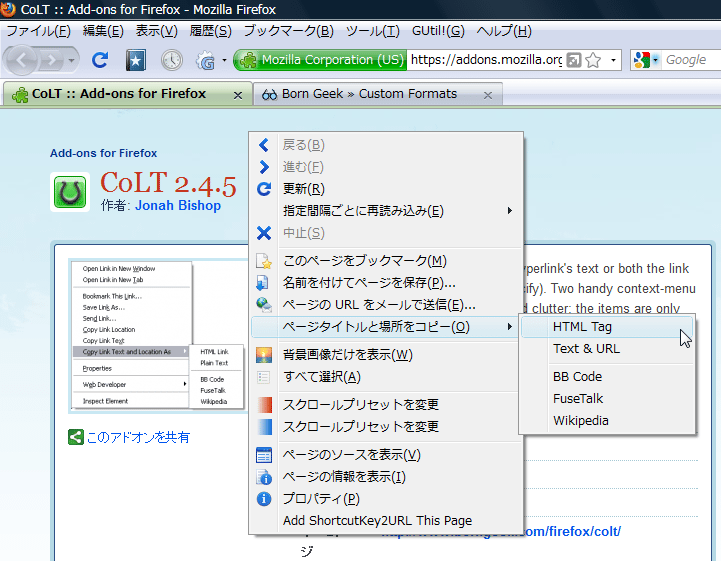Open the ツール(T) menu
Viewport: 721px width, 561px height.
372,31
